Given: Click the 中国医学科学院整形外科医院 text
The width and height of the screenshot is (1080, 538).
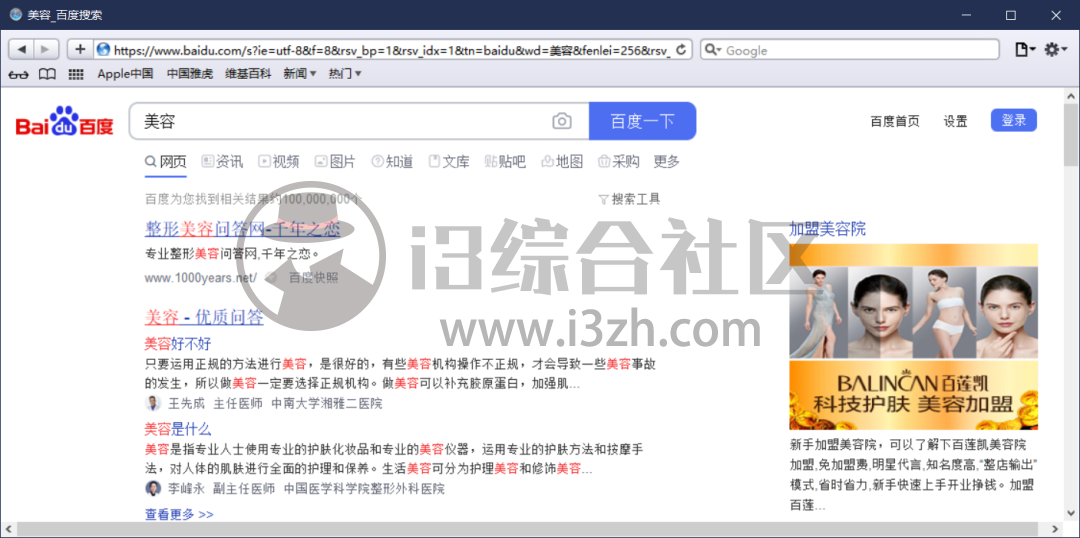Looking at the screenshot, I should (x=364, y=488).
